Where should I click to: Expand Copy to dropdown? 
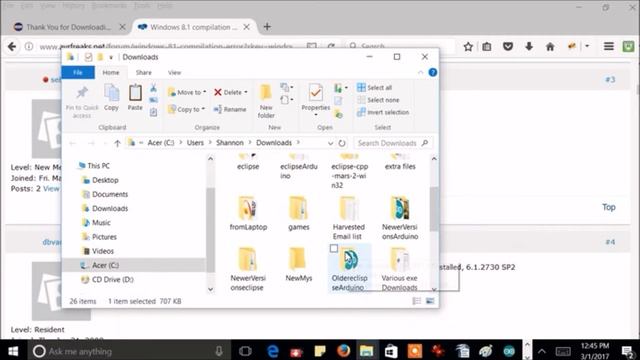203,109
